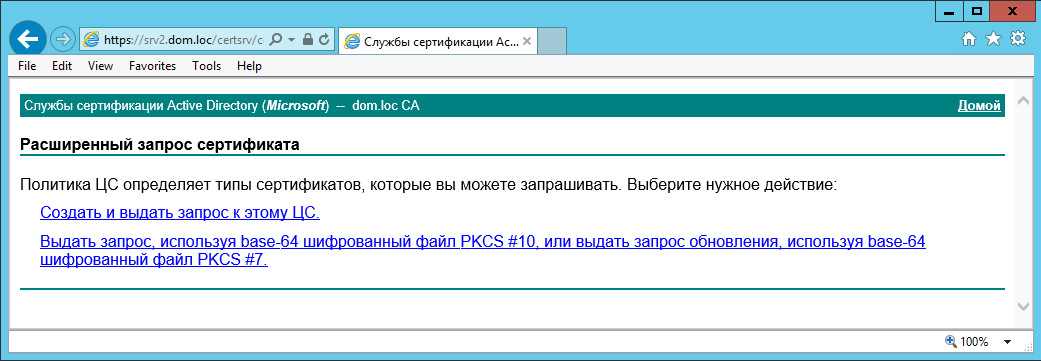Open link Создать и выдать запрос к этому ЦС
This screenshot has width=1041, height=361.
[x=181, y=213]
